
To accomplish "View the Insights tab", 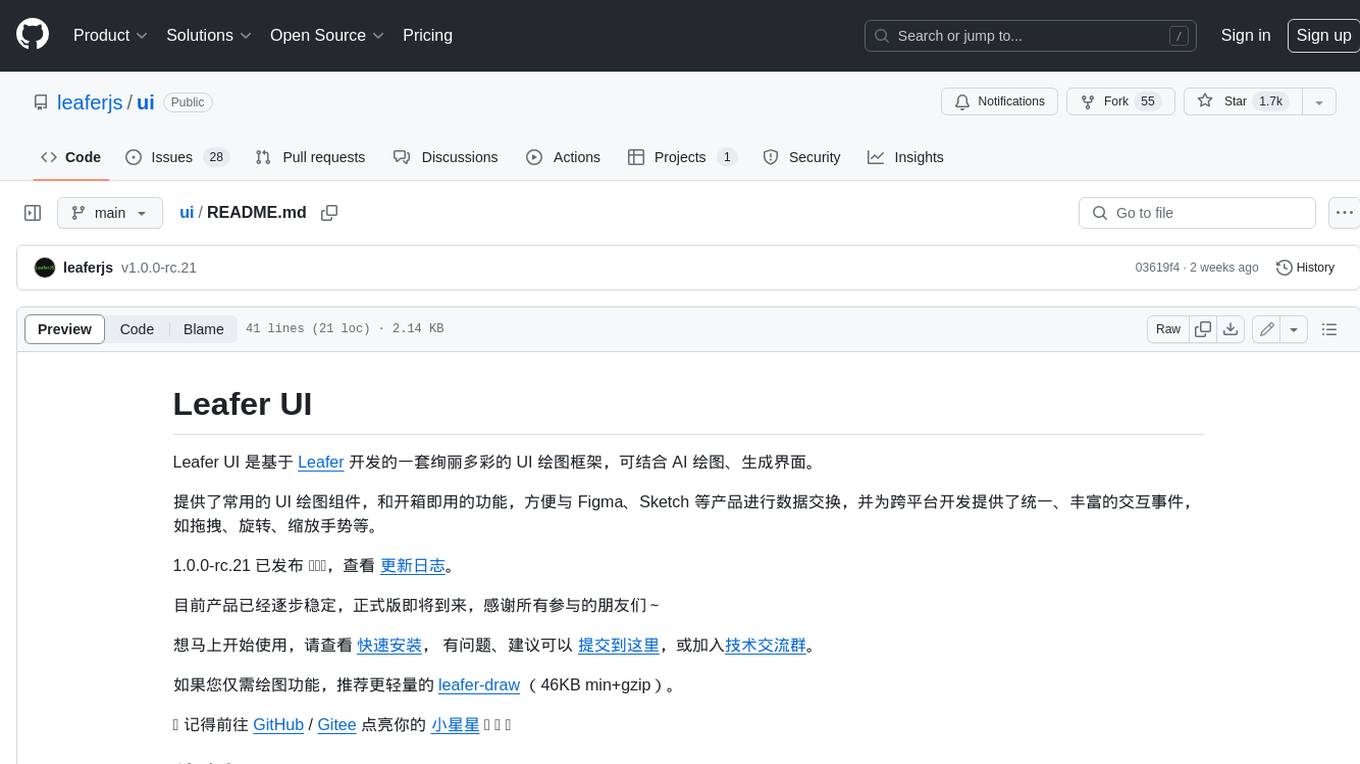I will pos(905,157).
